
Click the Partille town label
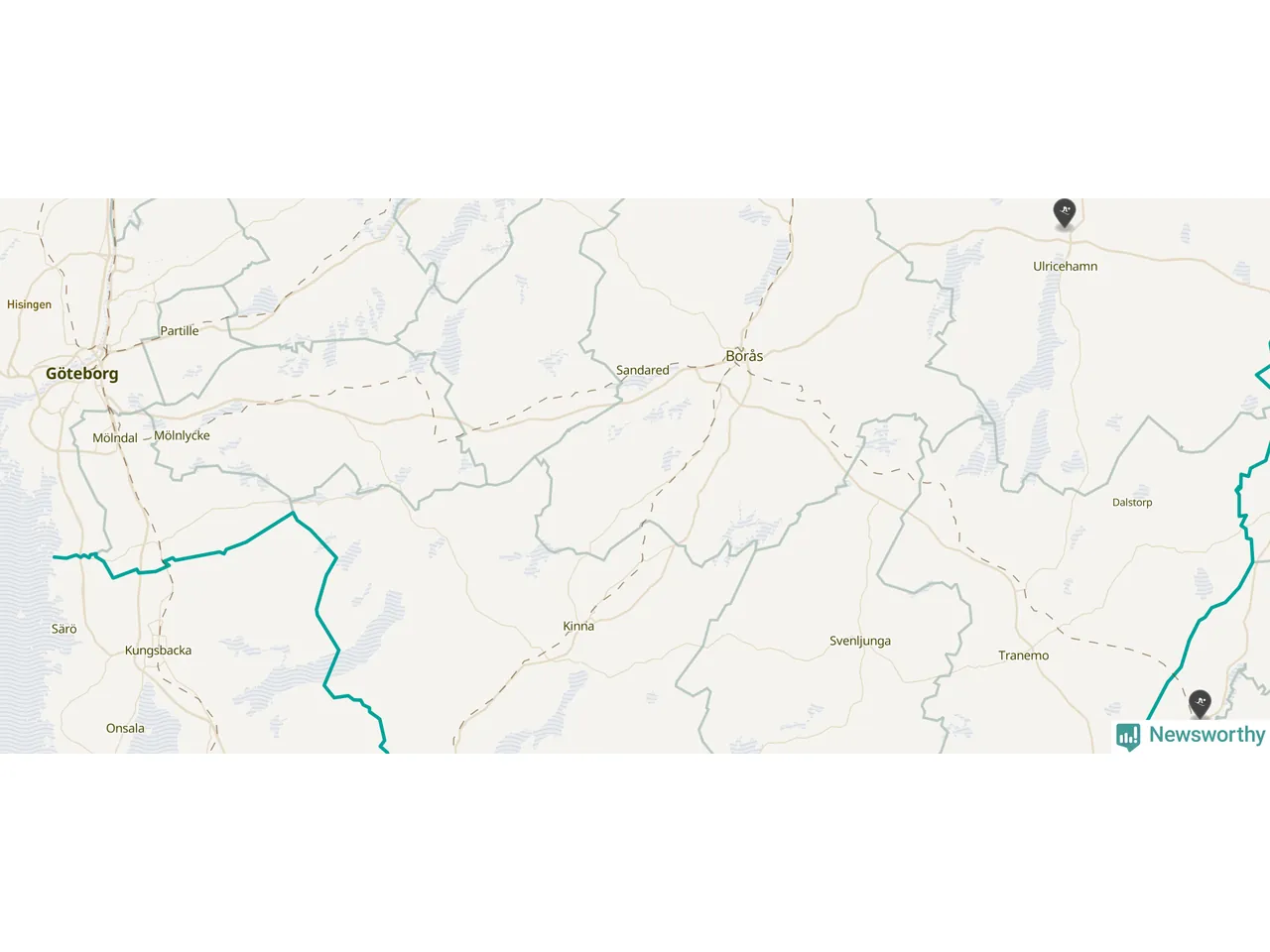(180, 331)
